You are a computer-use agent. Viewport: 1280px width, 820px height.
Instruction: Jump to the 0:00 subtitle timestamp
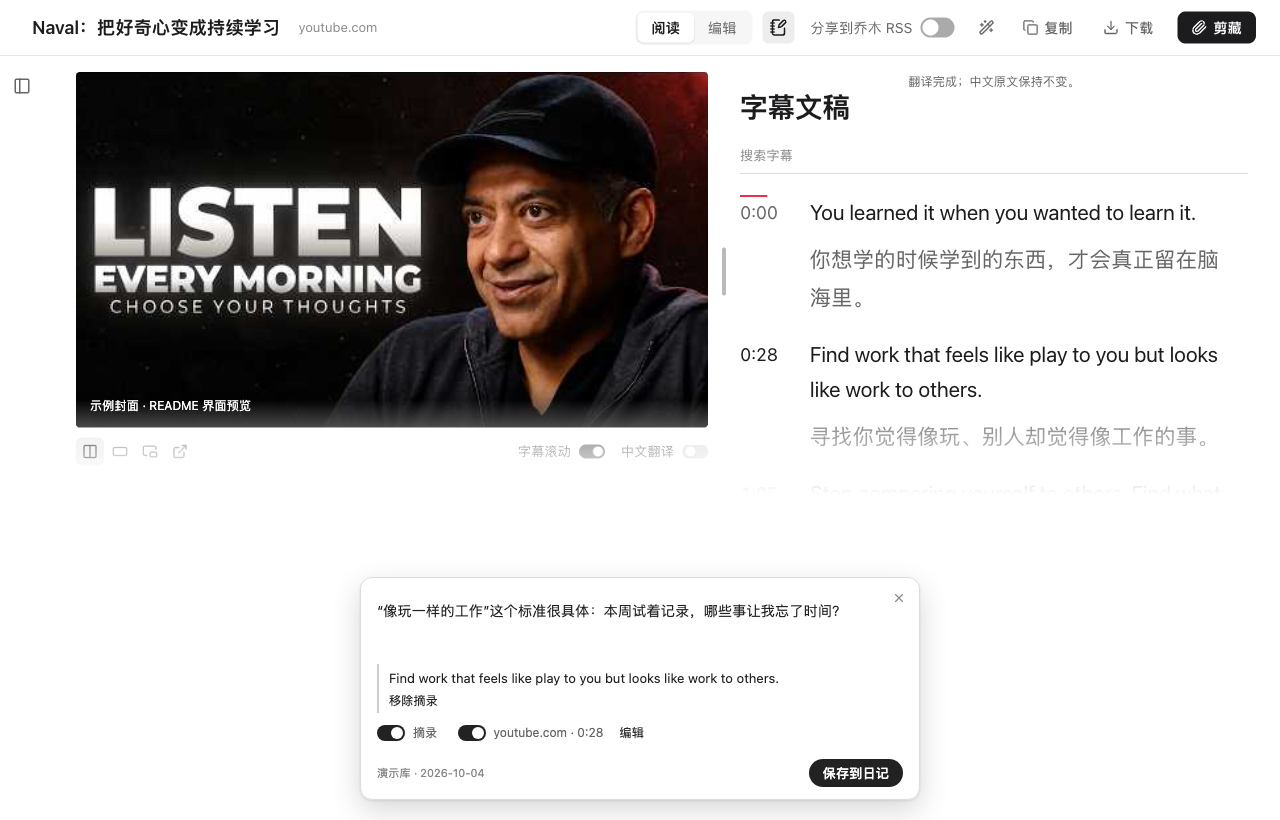pyautogui.click(x=759, y=213)
